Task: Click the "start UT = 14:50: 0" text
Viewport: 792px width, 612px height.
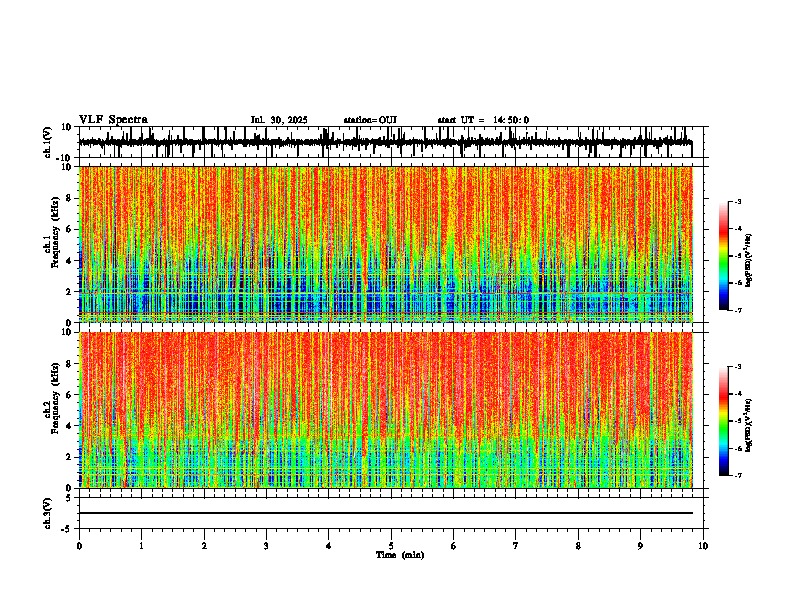Action: (483, 120)
